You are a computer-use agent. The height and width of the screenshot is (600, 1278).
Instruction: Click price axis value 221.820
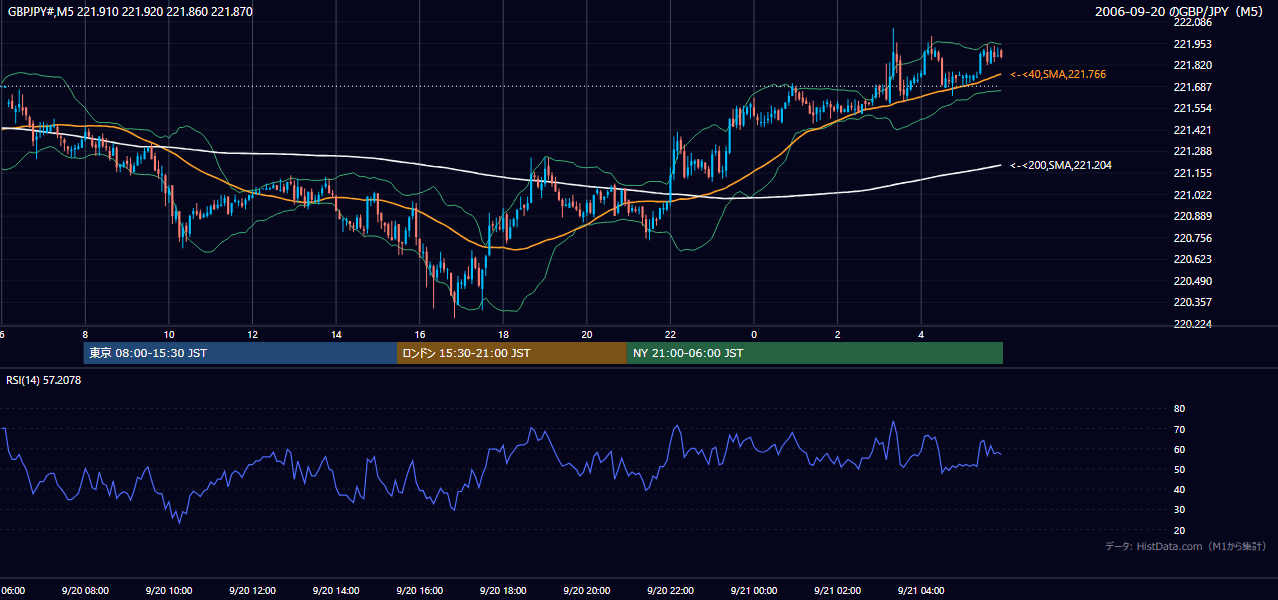click(x=1193, y=65)
